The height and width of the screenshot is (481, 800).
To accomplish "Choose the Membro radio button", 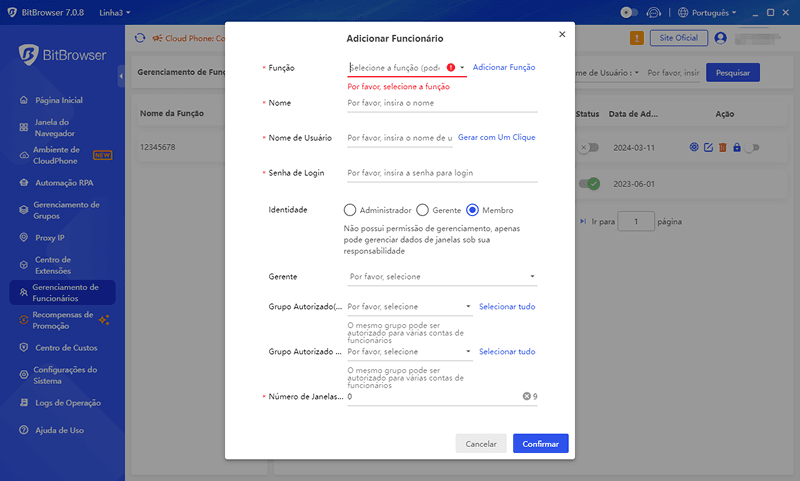I will point(473,210).
